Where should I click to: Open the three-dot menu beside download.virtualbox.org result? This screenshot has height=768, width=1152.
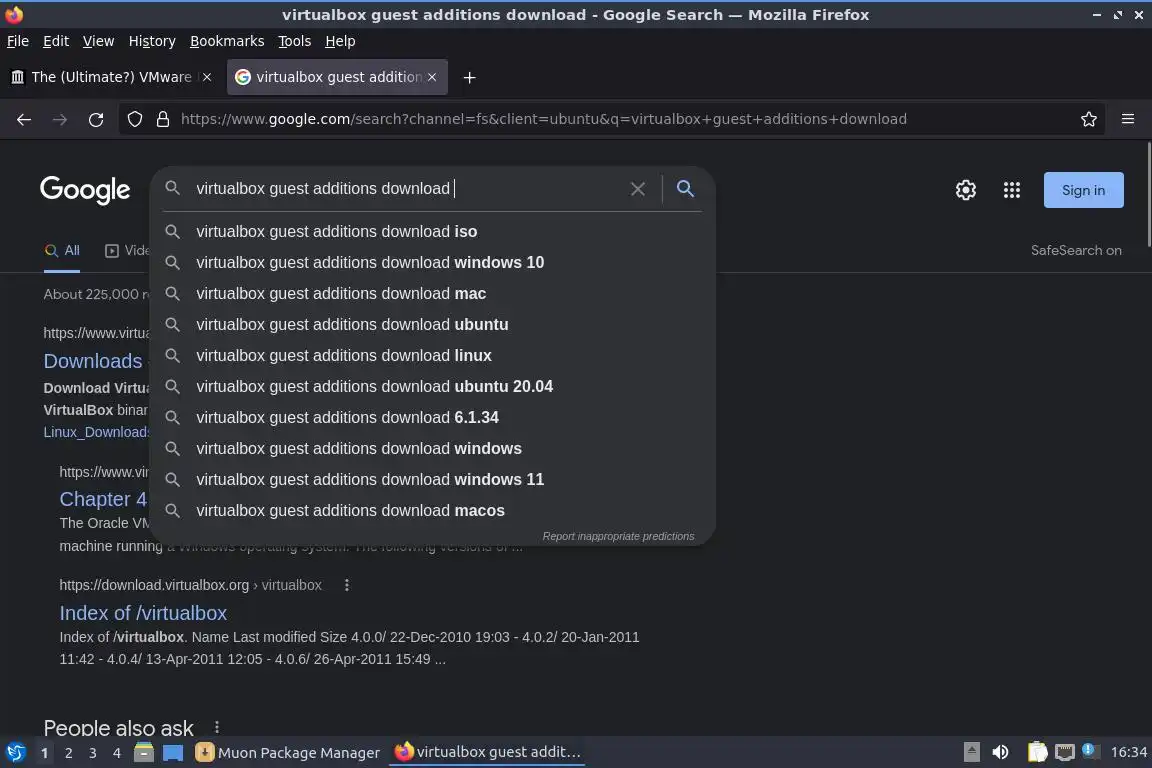tap(347, 585)
